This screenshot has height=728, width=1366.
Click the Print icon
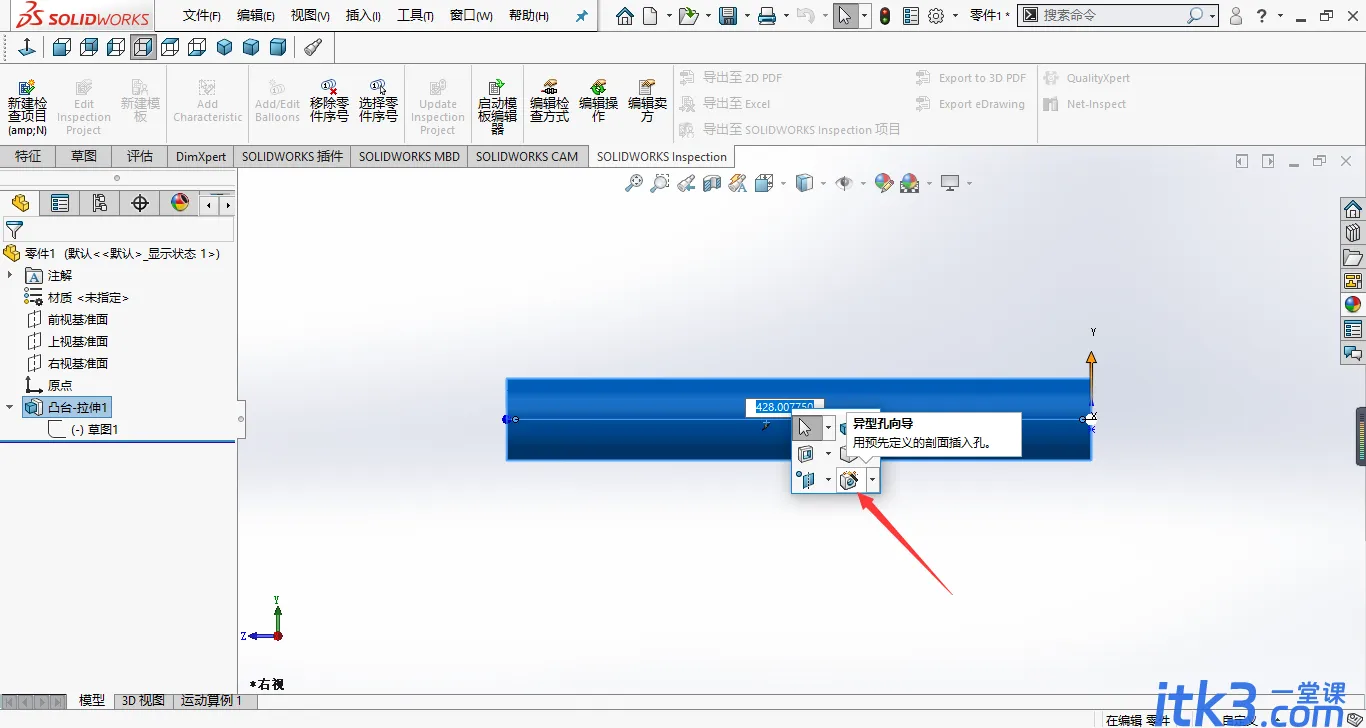tap(767, 16)
